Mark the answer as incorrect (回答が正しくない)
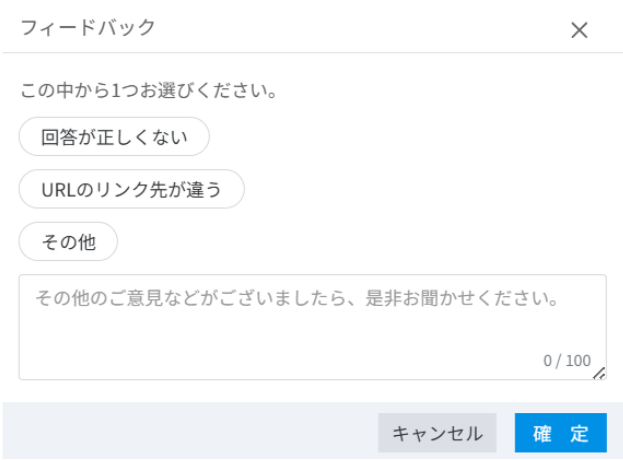This screenshot has width=623, height=460. click(114, 138)
